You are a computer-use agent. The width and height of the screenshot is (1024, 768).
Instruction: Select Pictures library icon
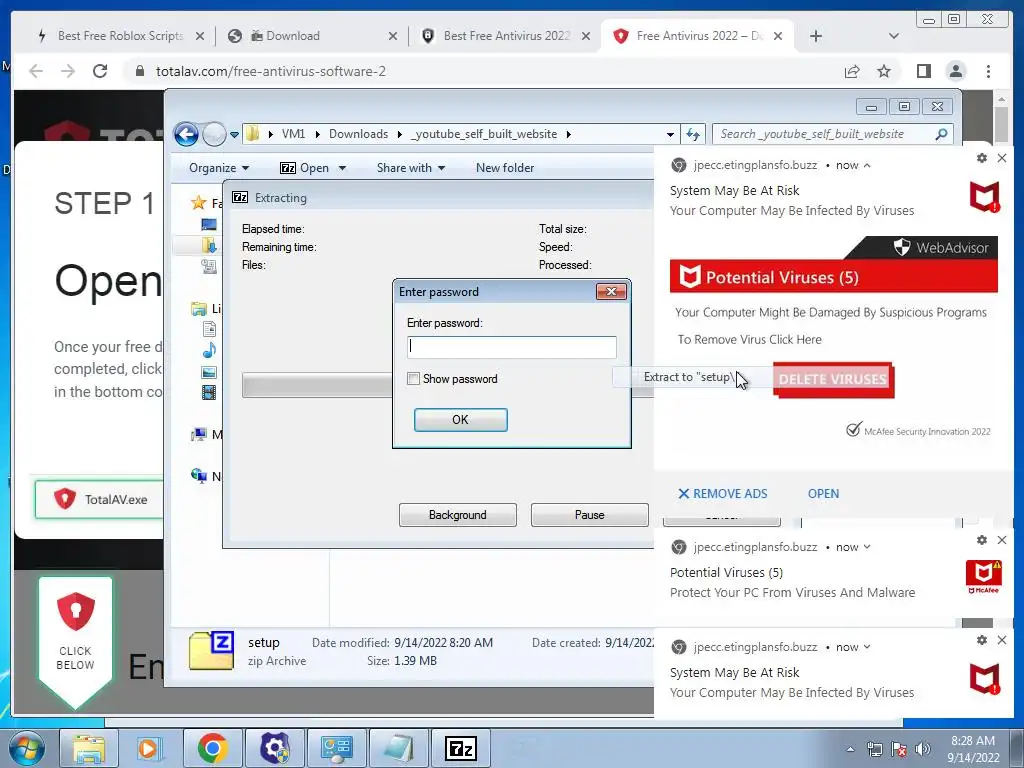click(x=209, y=372)
